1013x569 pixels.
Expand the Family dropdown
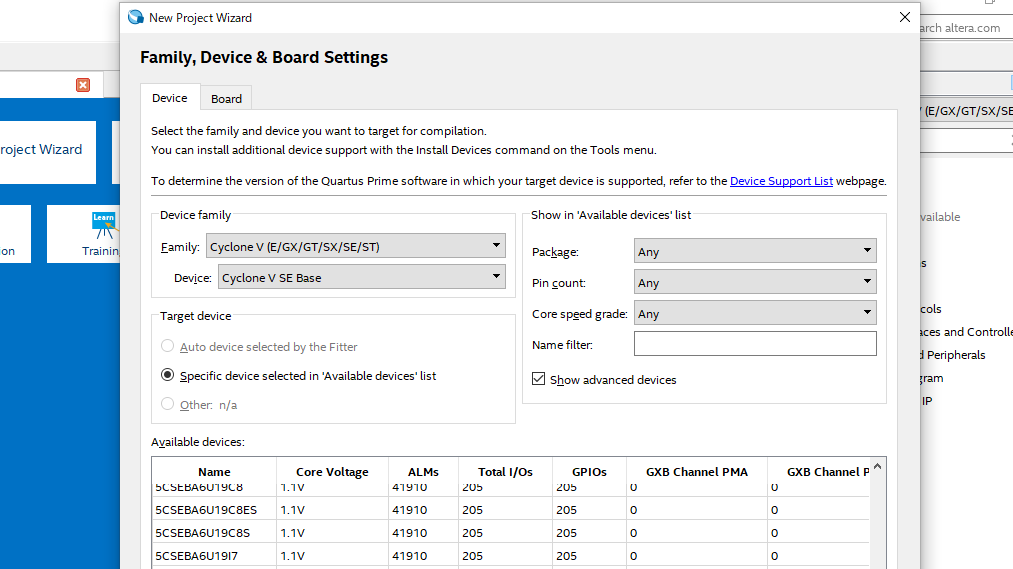tap(355, 246)
